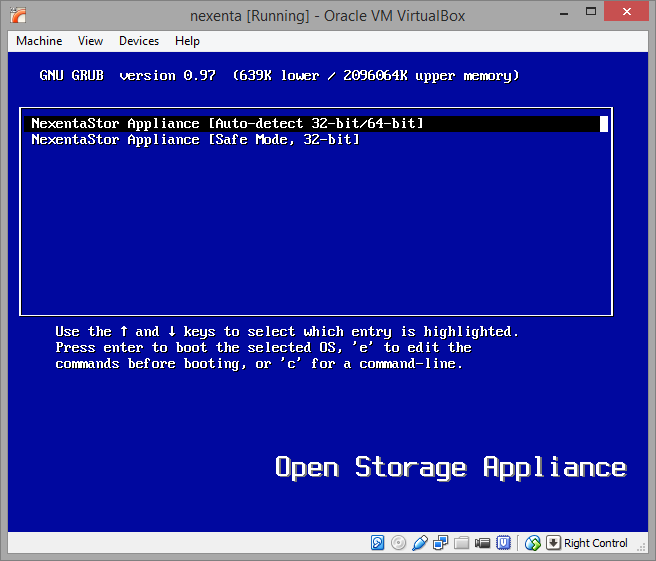The image size is (656, 561).
Task: Click the Right Control host key label
Action: pyautogui.click(x=595, y=543)
